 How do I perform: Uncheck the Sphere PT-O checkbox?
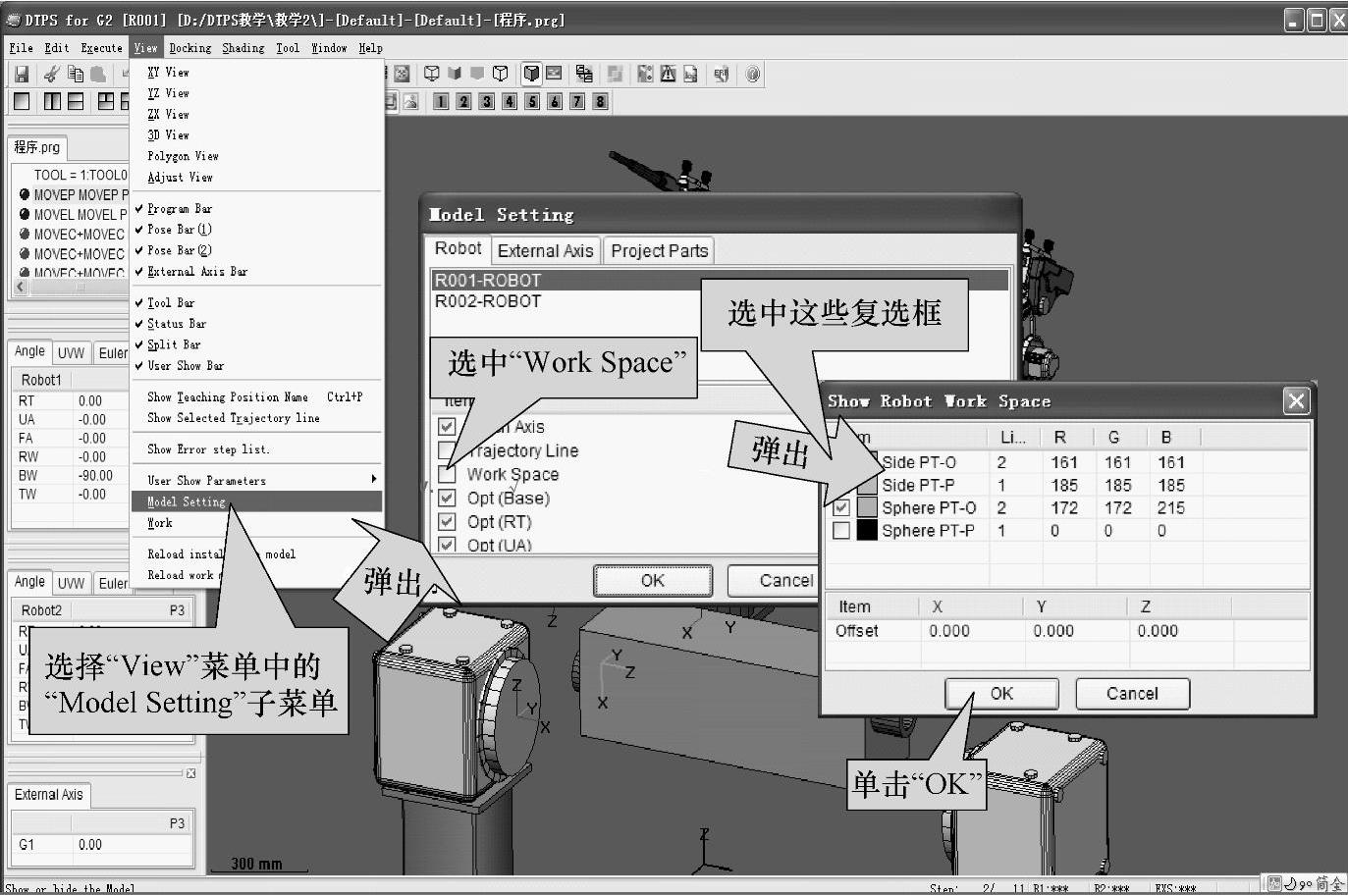[x=841, y=507]
